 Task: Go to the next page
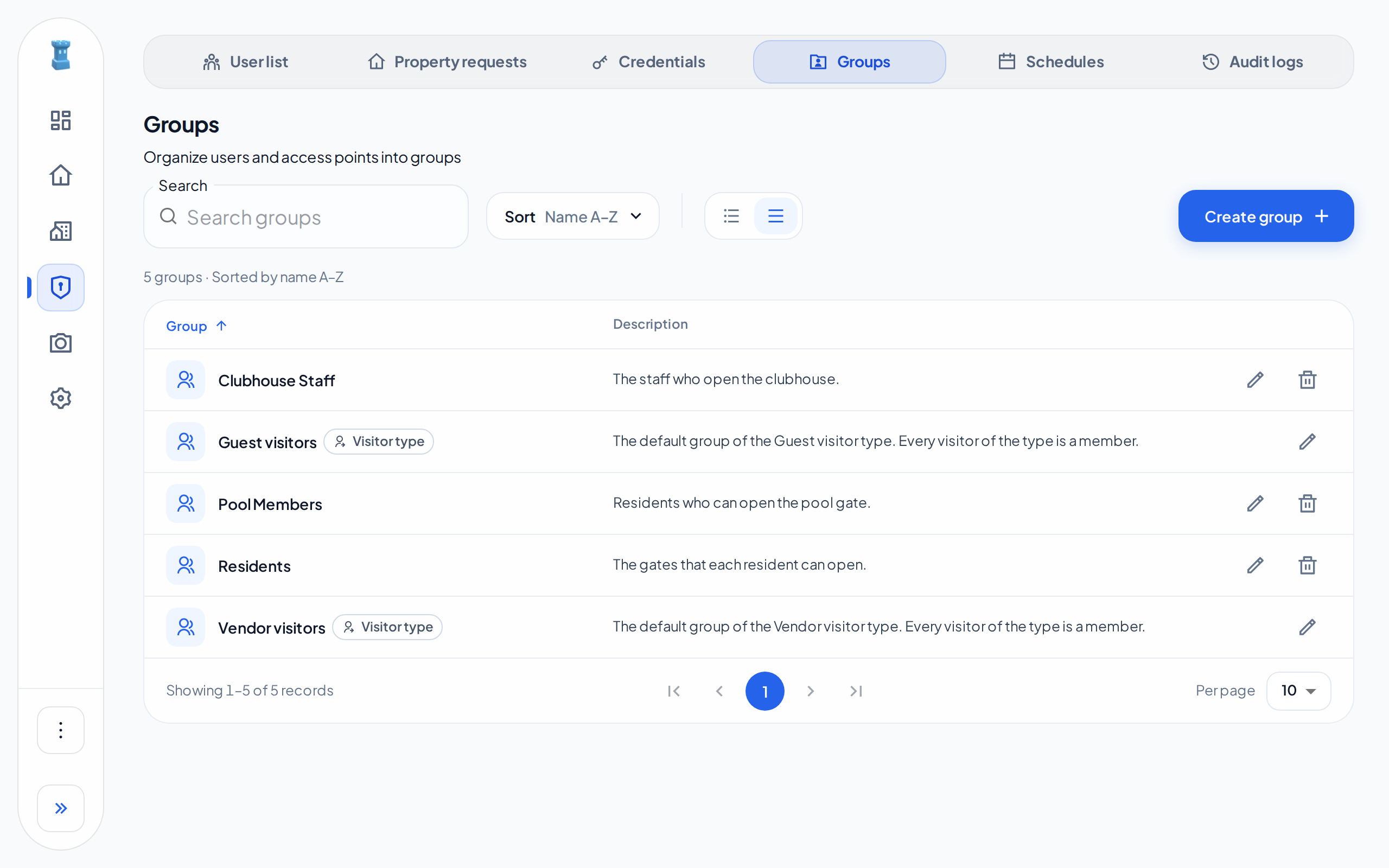811,691
